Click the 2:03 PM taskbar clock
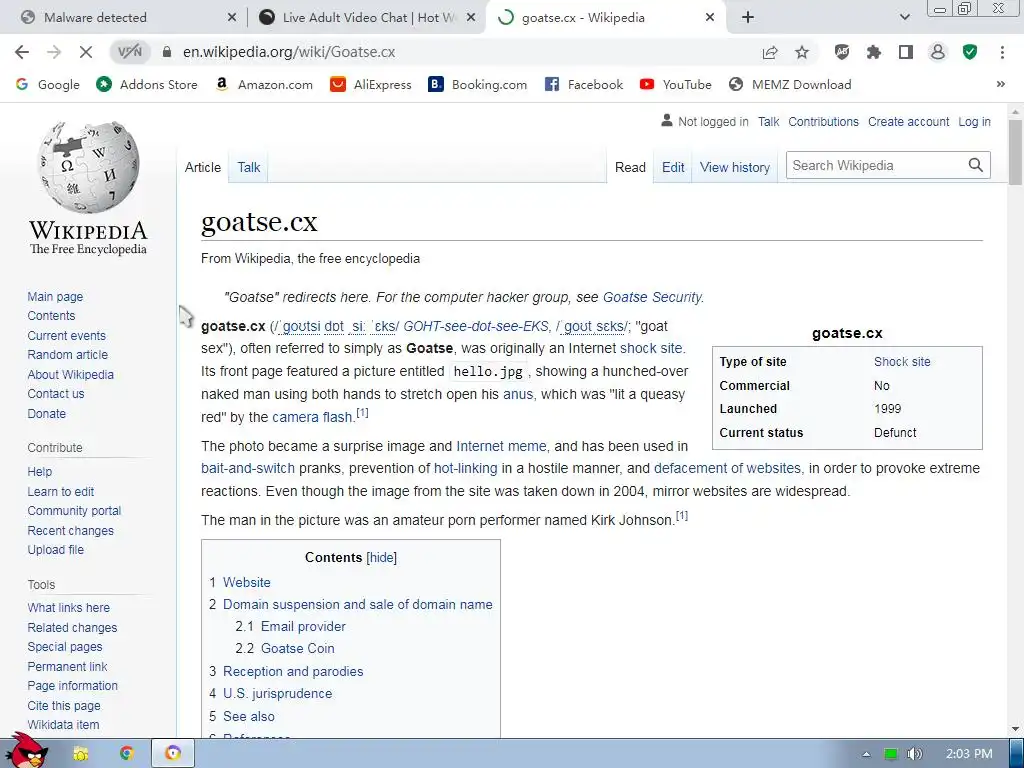The height and width of the screenshot is (768, 1024). 969,754
